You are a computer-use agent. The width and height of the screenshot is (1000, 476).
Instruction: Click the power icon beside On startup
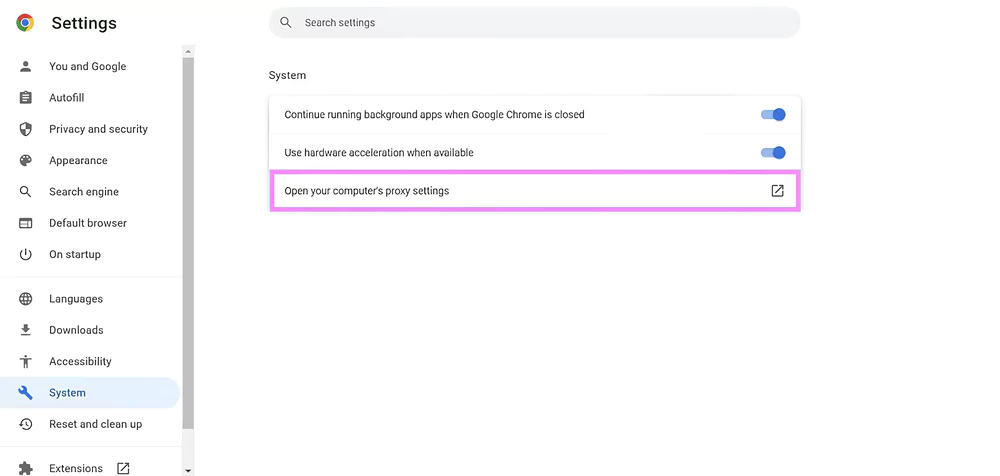pos(26,254)
